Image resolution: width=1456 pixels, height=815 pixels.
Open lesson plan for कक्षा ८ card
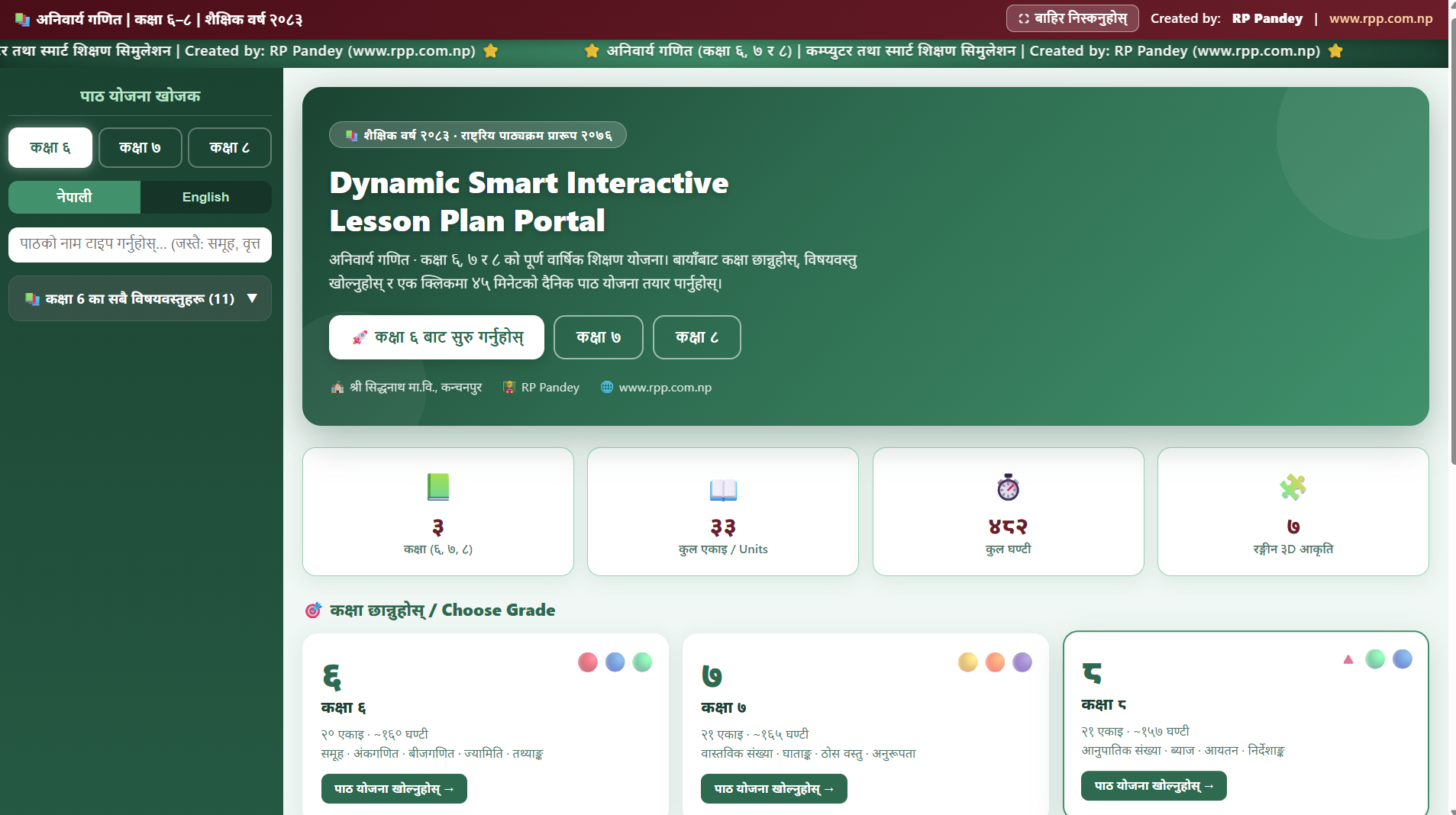(1154, 785)
